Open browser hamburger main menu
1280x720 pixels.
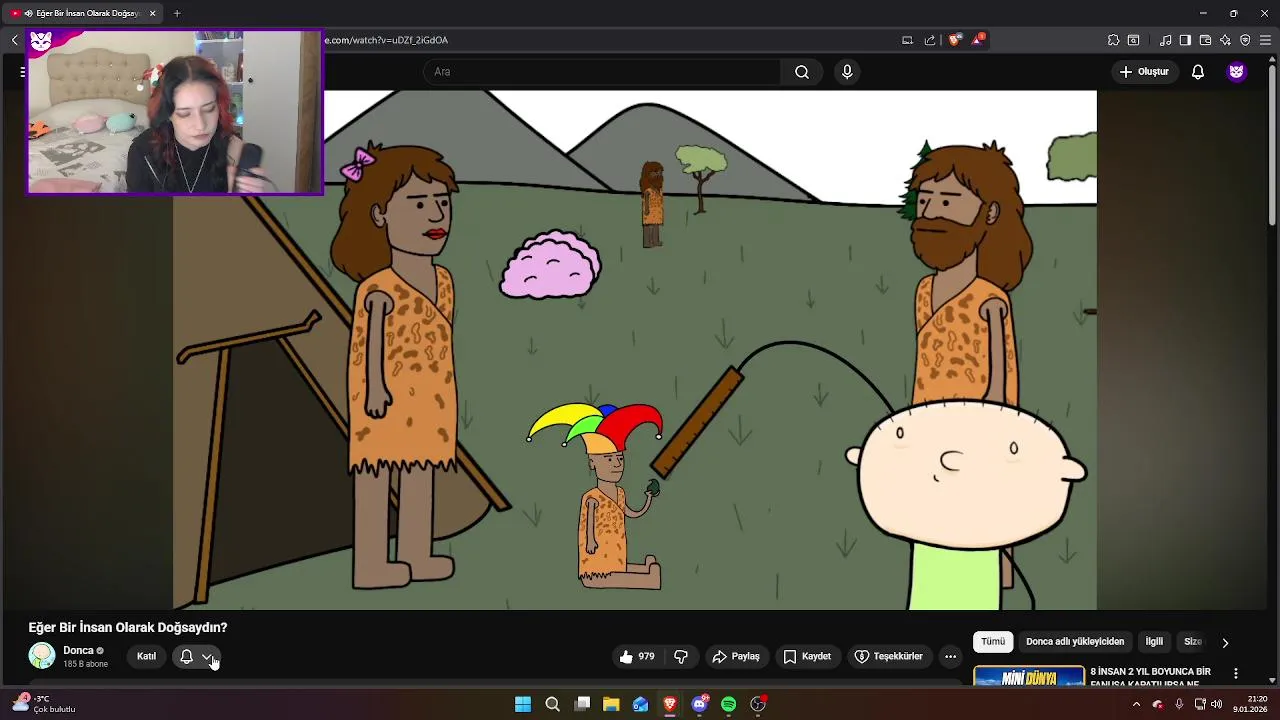point(1265,40)
